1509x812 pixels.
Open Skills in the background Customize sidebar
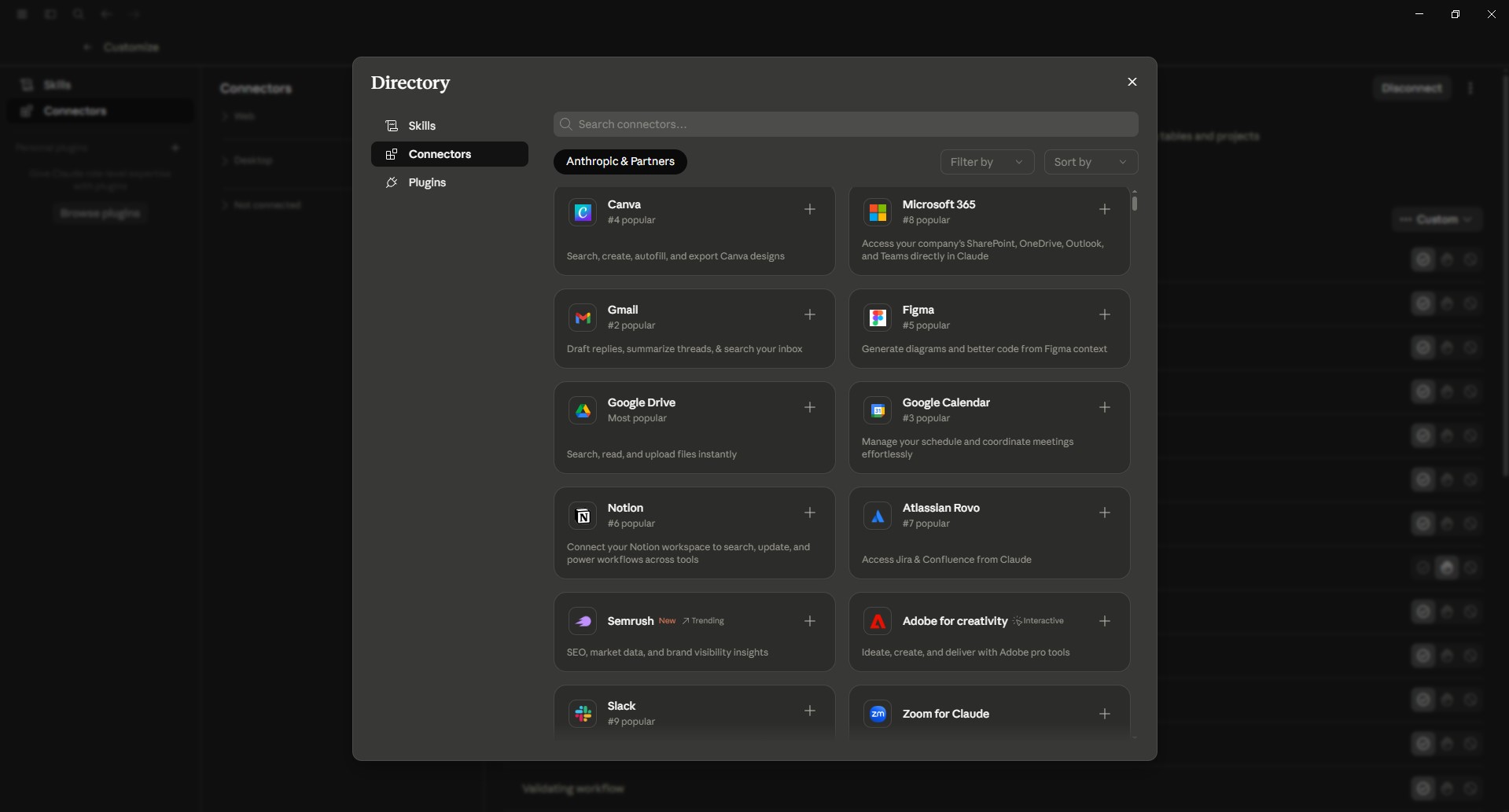point(100,85)
